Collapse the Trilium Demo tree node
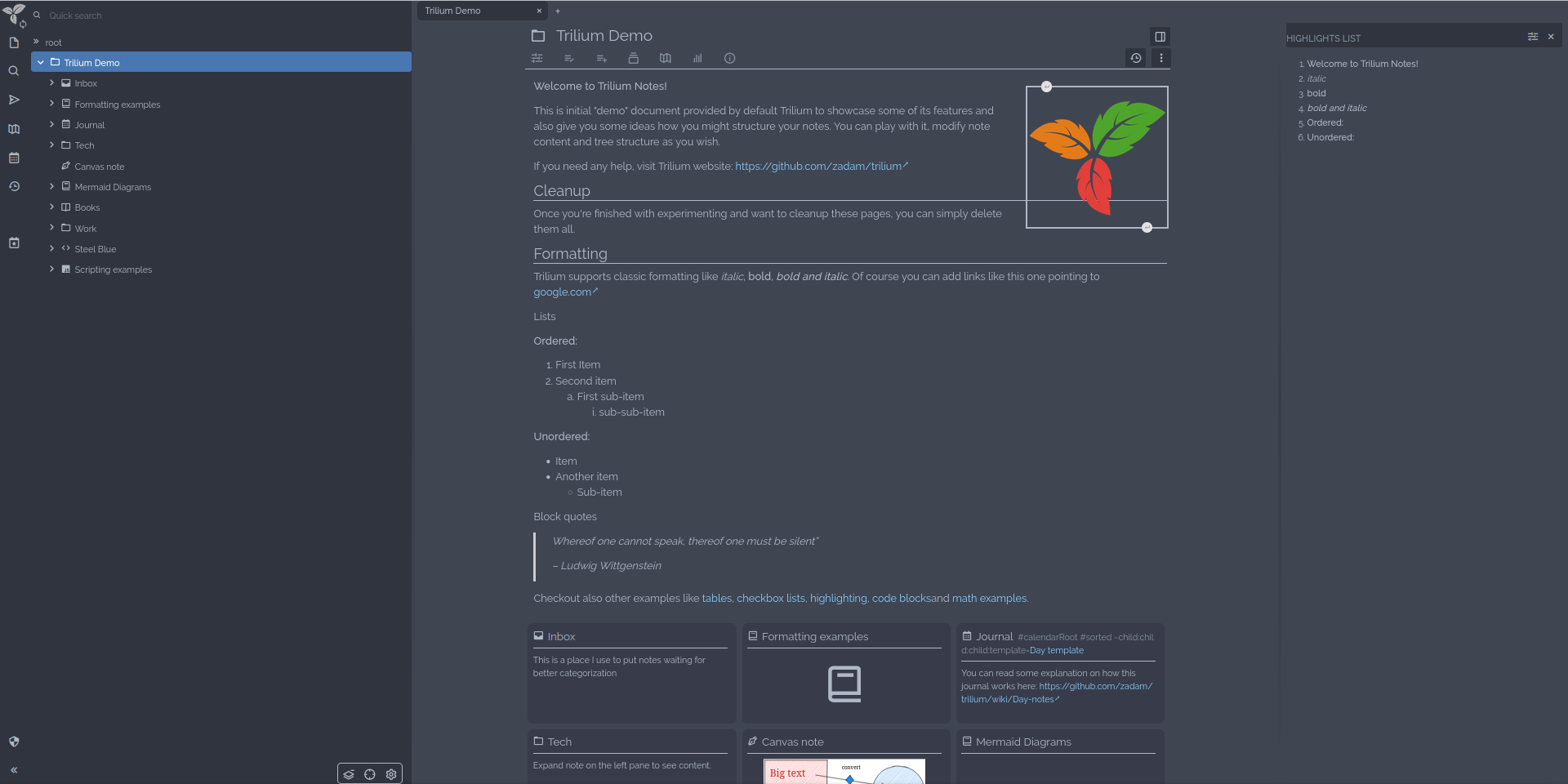Viewport: 1568px width, 784px height. pyautogui.click(x=41, y=62)
